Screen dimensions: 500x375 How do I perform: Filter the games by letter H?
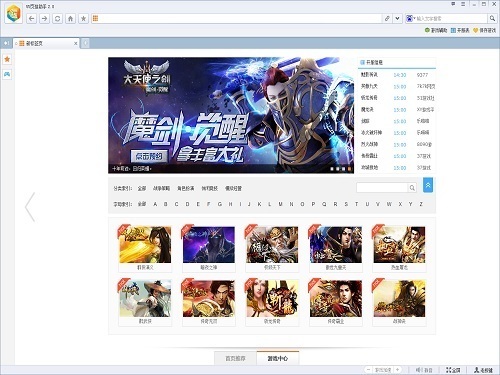point(230,204)
